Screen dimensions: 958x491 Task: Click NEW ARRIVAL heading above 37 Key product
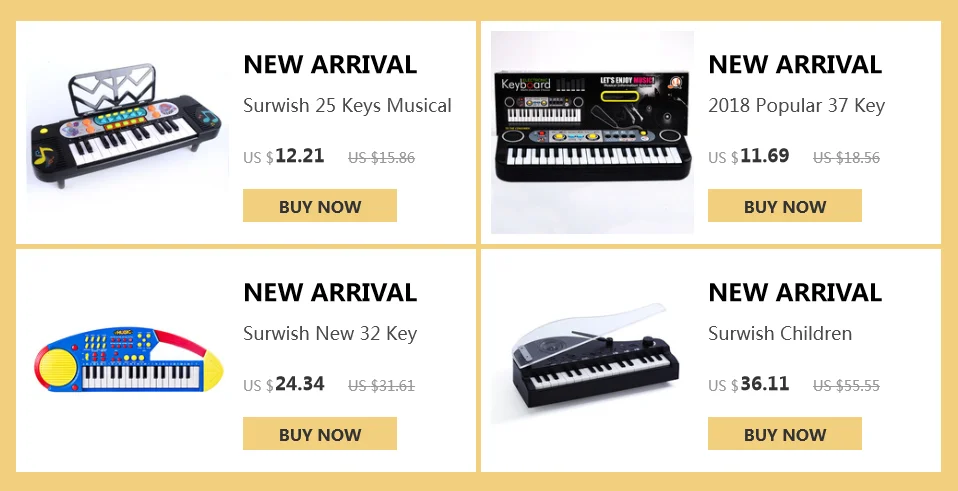[795, 64]
